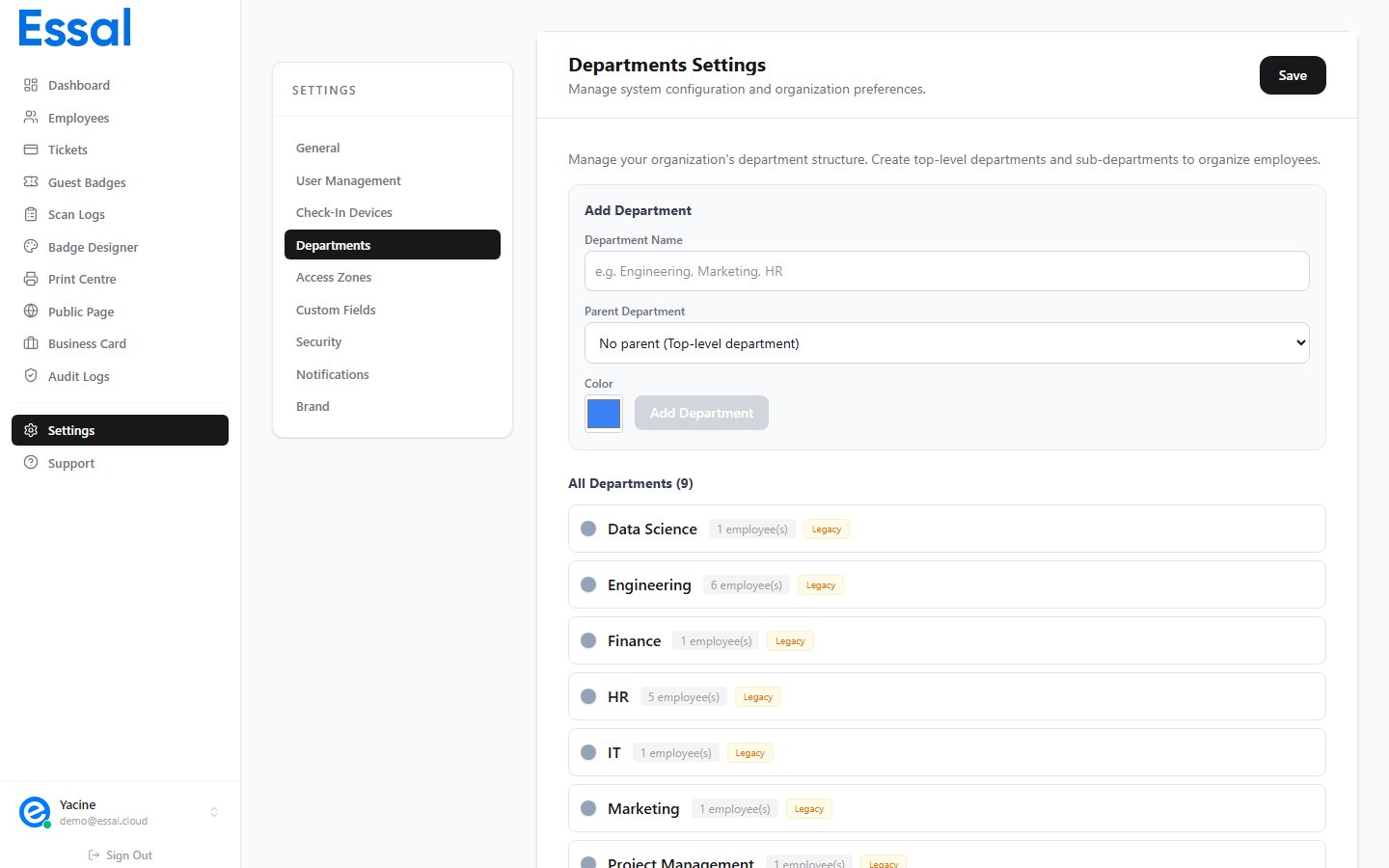
Task: Click the Audit Logs shield icon
Action: (31, 376)
